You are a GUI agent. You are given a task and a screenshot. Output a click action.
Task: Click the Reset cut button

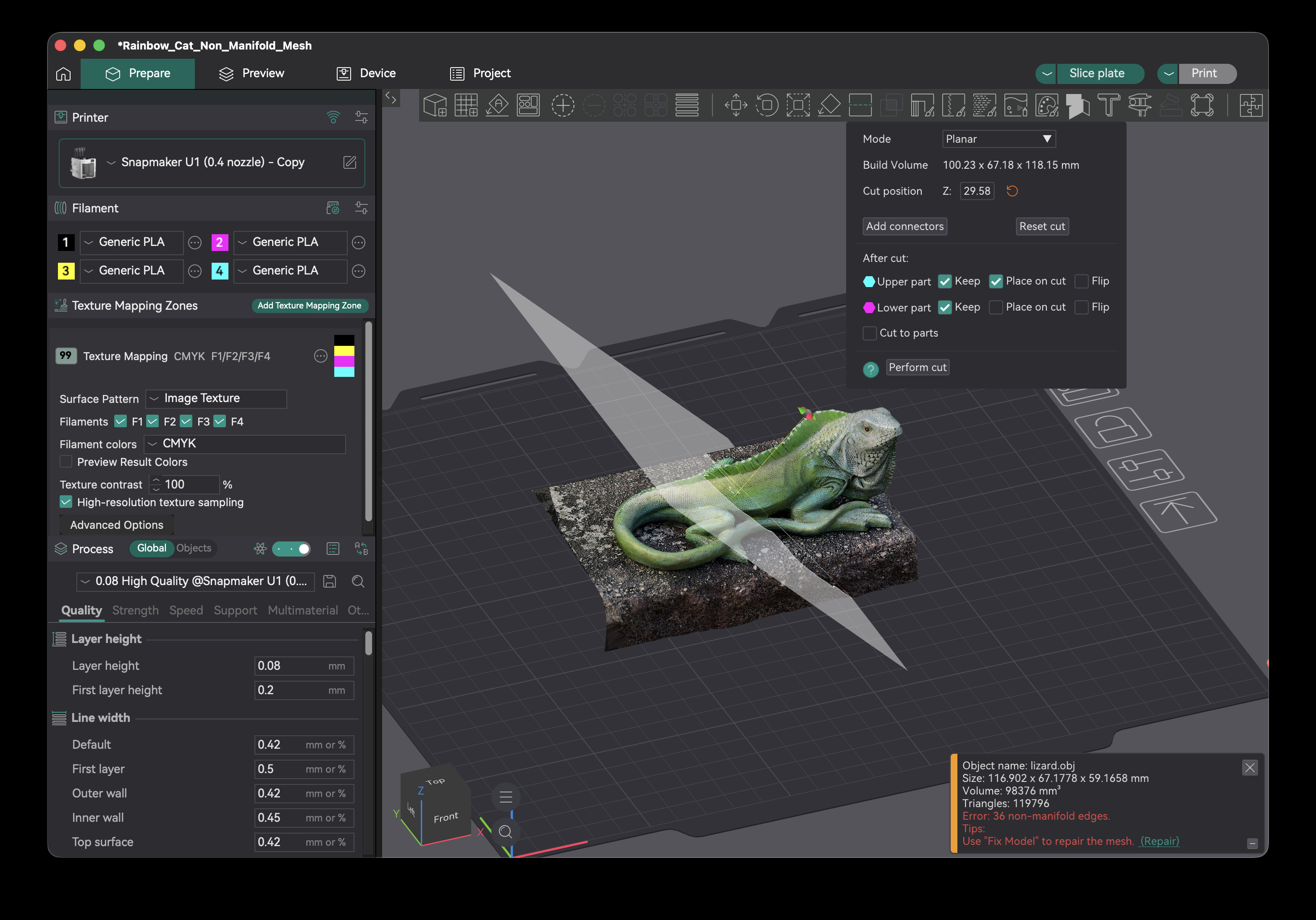(1042, 226)
